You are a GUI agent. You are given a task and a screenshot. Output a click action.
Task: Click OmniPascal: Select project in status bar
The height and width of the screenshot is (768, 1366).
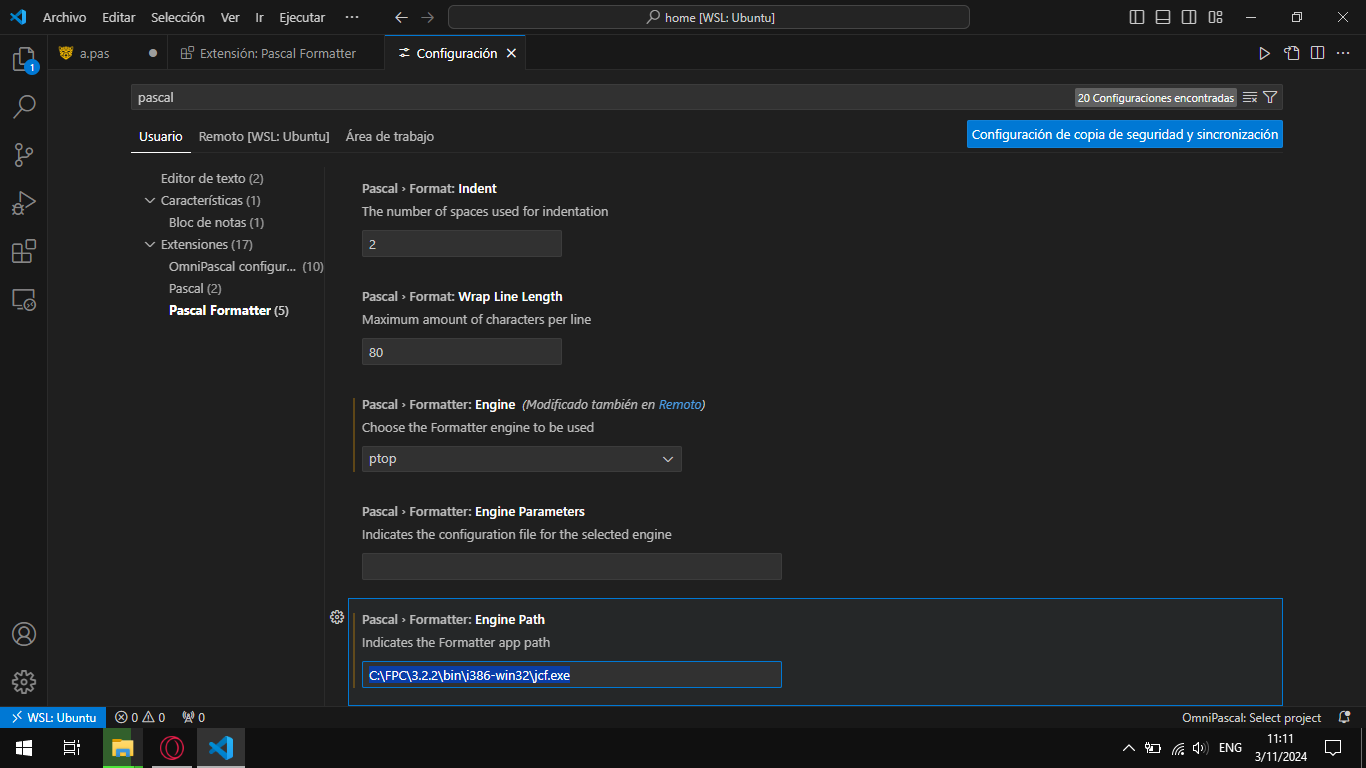click(1252, 717)
